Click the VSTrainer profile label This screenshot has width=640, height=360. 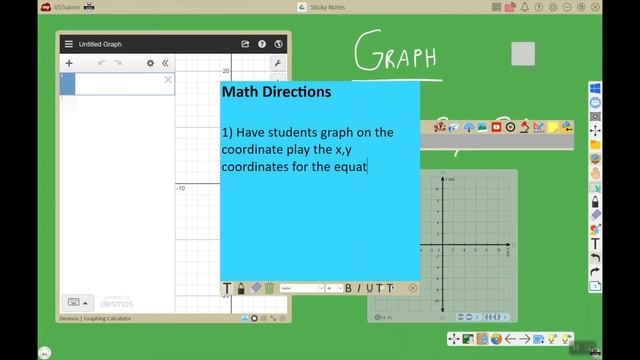point(67,7)
